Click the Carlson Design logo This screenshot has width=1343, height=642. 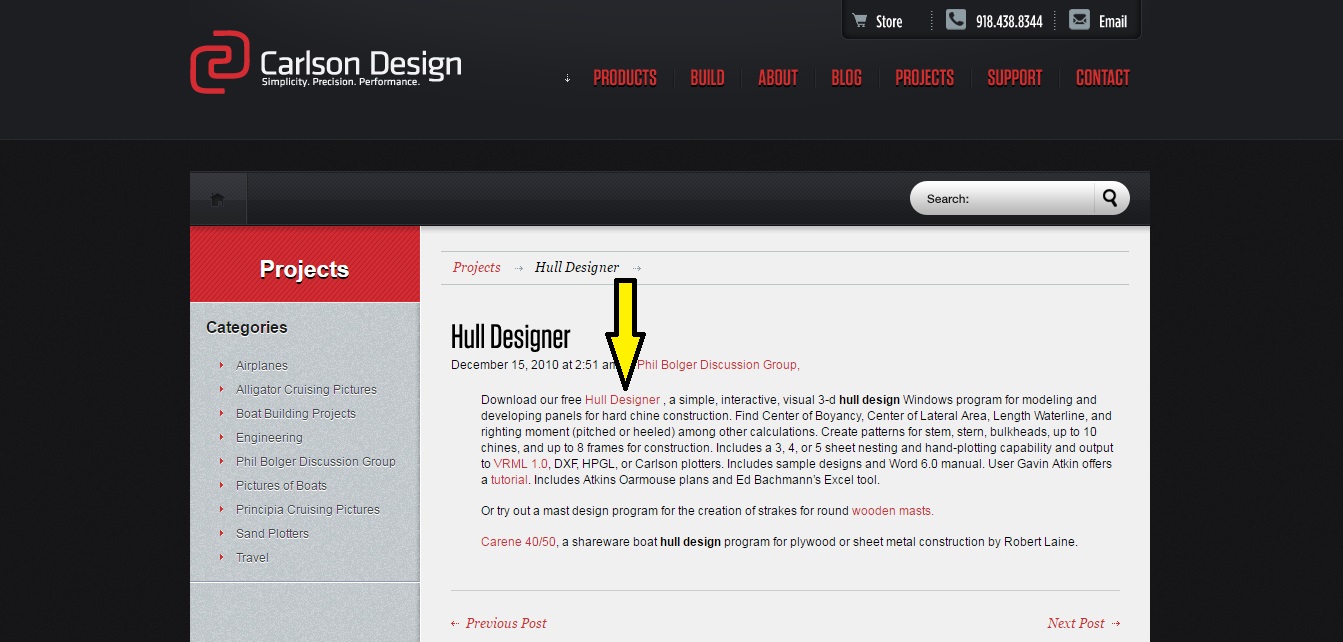pos(326,62)
